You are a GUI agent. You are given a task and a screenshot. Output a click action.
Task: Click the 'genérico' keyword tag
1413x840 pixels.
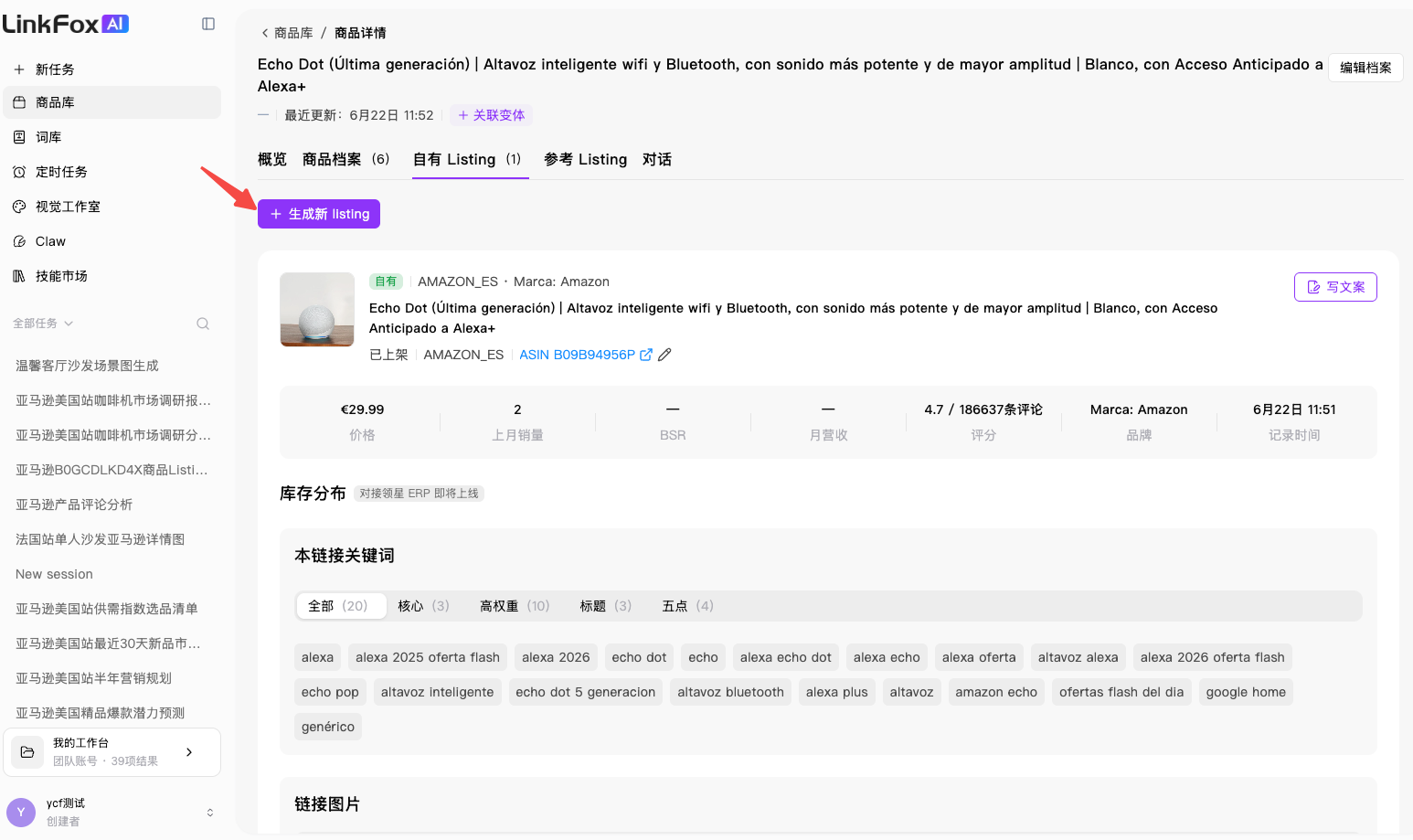click(328, 727)
